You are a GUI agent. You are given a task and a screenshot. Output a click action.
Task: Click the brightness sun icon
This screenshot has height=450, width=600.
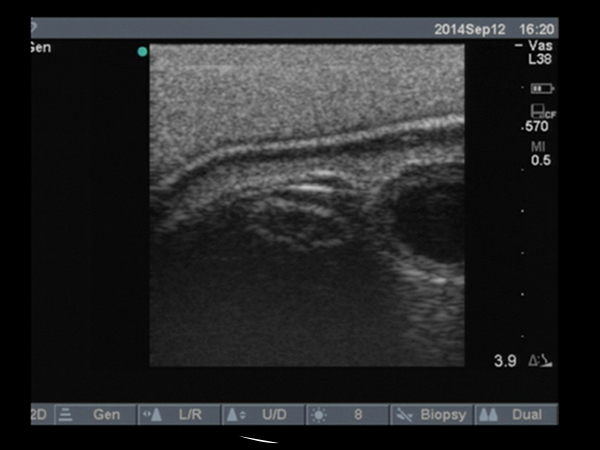[x=319, y=413]
